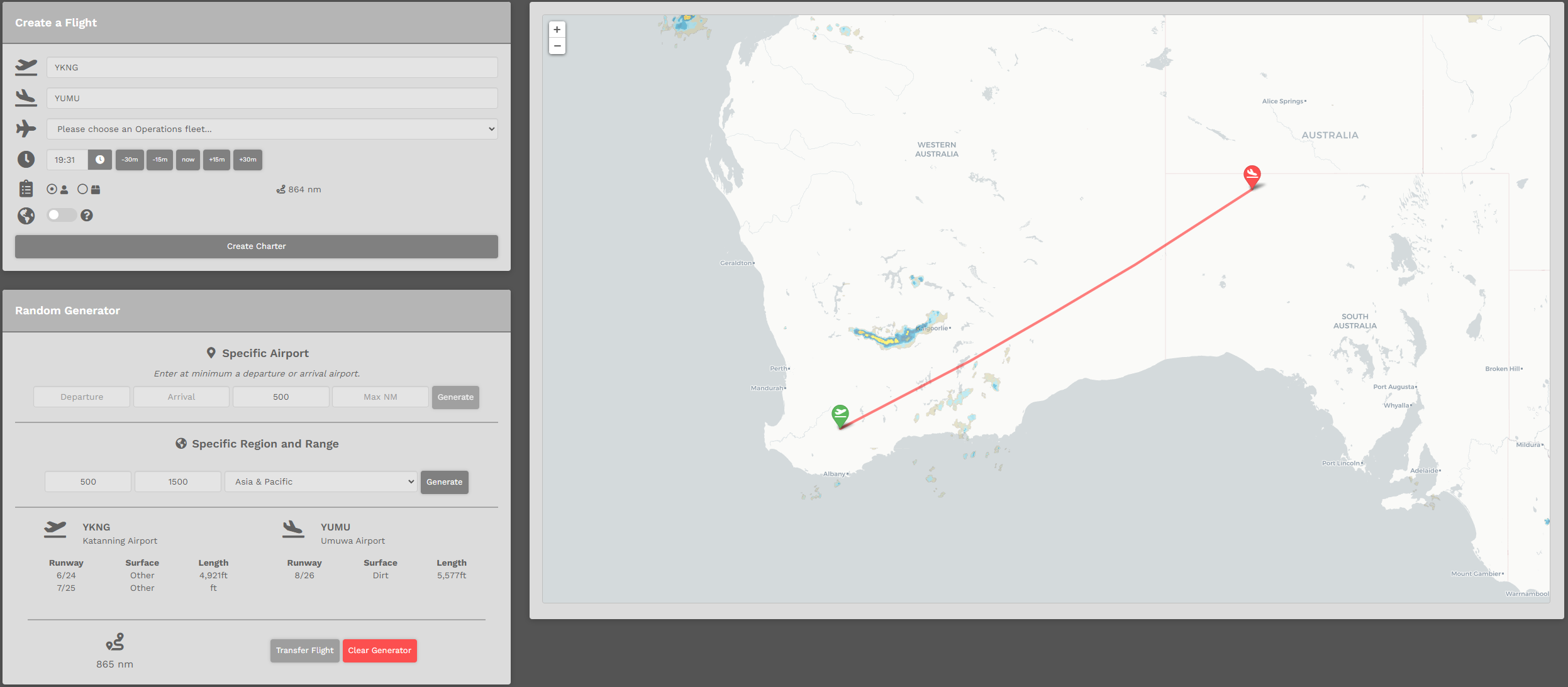This screenshot has height=687, width=1568.
Task: Click the red arrival marker on map
Action: click(1252, 177)
